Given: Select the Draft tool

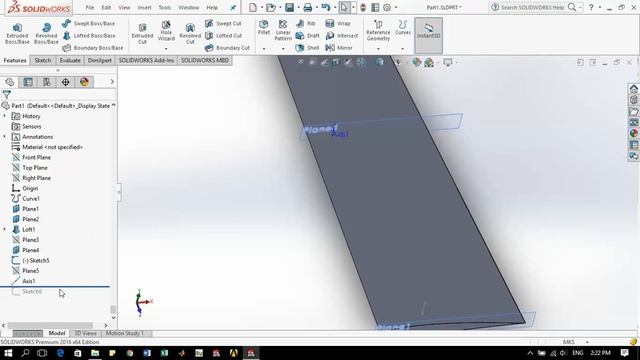Looking at the screenshot, I should click(x=307, y=36).
